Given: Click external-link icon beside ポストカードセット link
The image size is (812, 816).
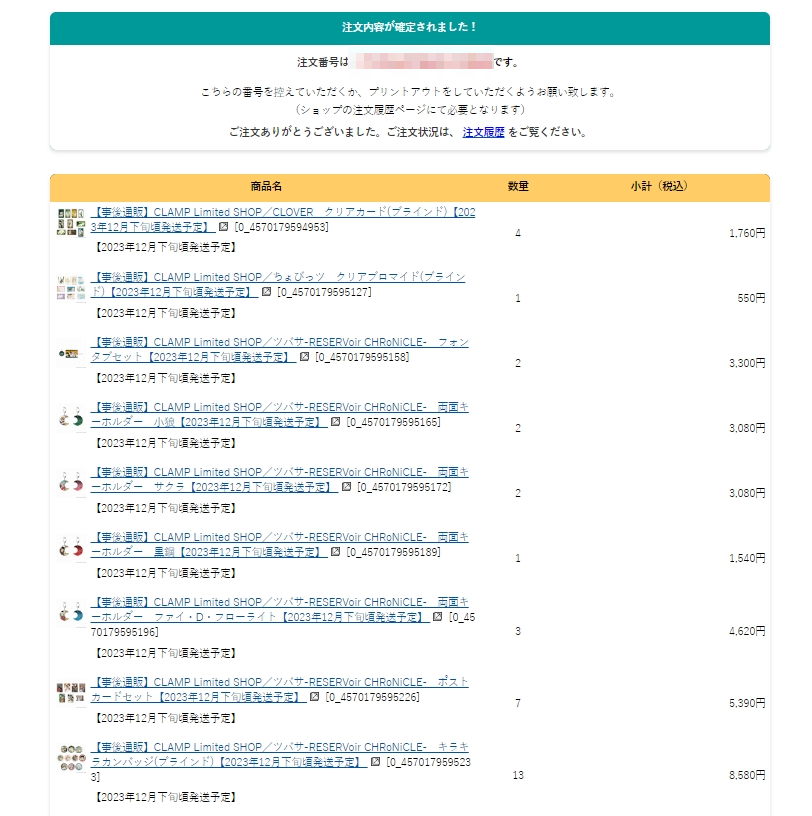Looking at the screenshot, I should click(314, 697).
